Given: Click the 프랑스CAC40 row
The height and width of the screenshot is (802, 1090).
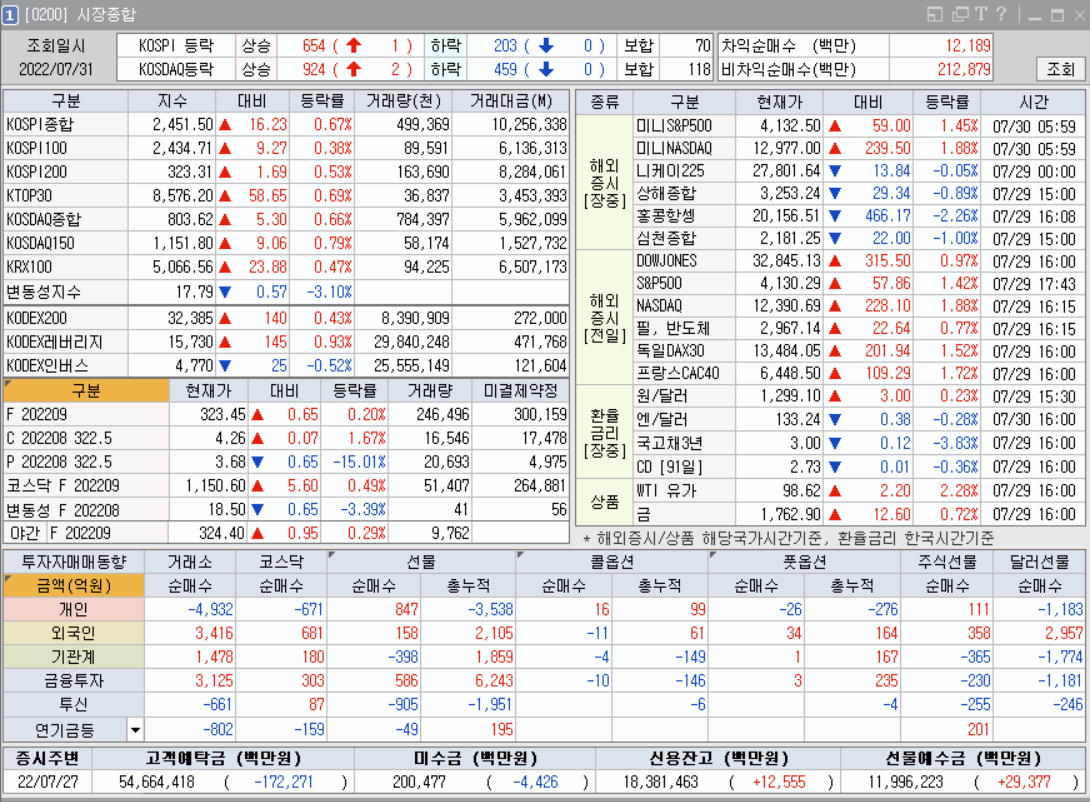Looking at the screenshot, I should 858,373.
